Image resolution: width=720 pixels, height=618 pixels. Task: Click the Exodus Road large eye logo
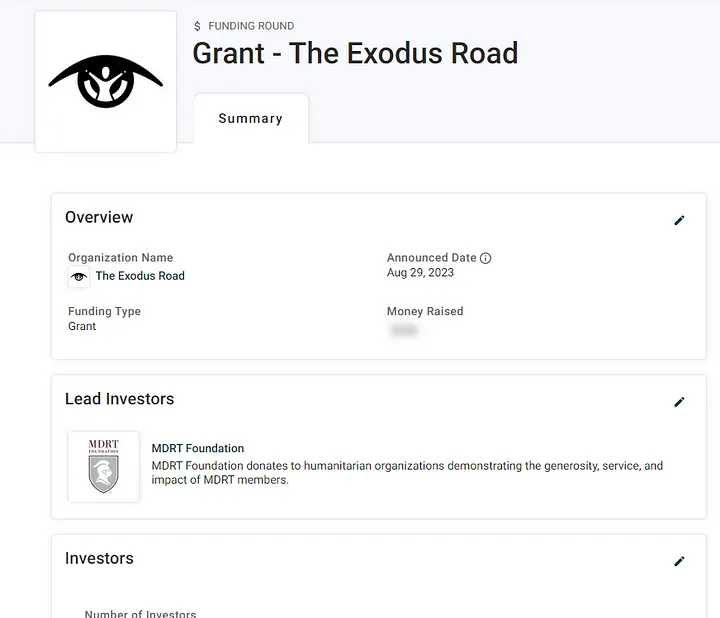tap(106, 81)
